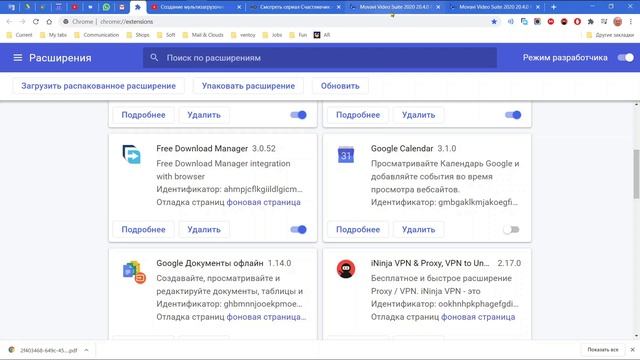Open the media control playlist icon in toolbar
This screenshot has width=640, height=360.
tap(604, 22)
